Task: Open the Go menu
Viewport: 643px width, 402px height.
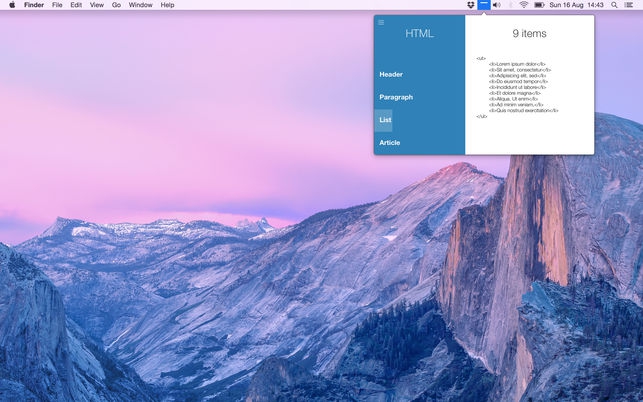Action: [x=116, y=5]
